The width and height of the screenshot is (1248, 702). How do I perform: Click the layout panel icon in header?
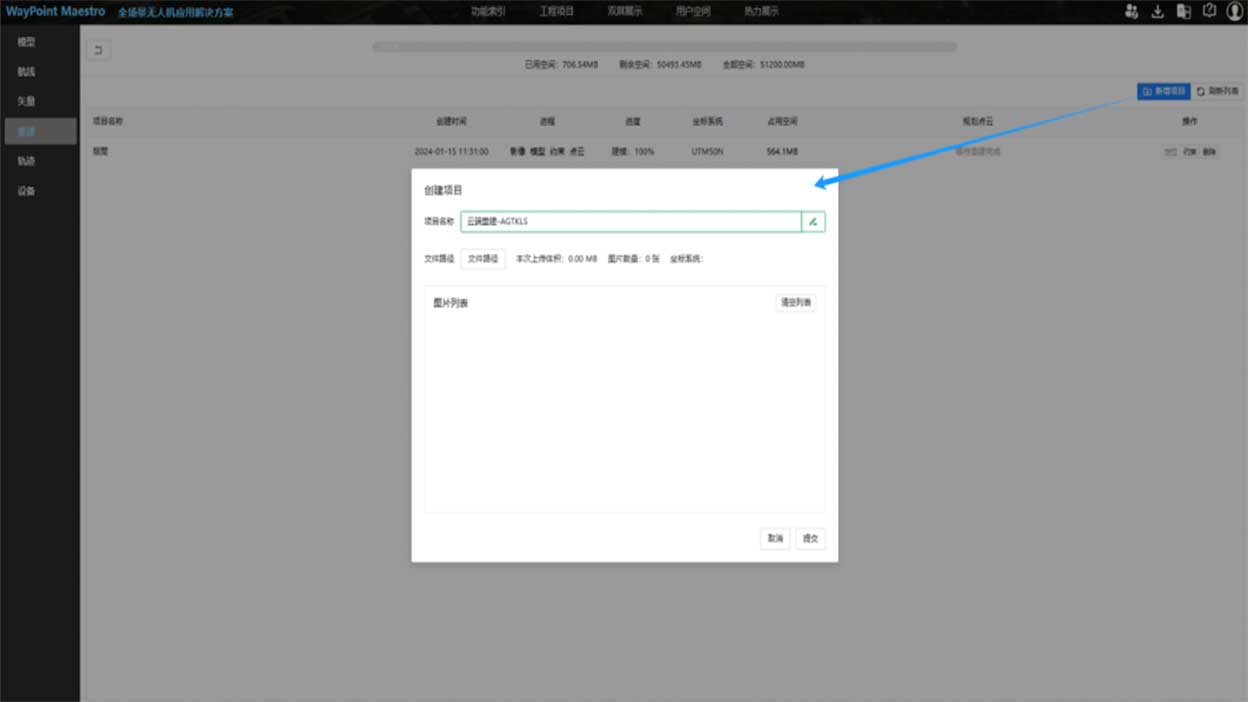tap(1183, 12)
